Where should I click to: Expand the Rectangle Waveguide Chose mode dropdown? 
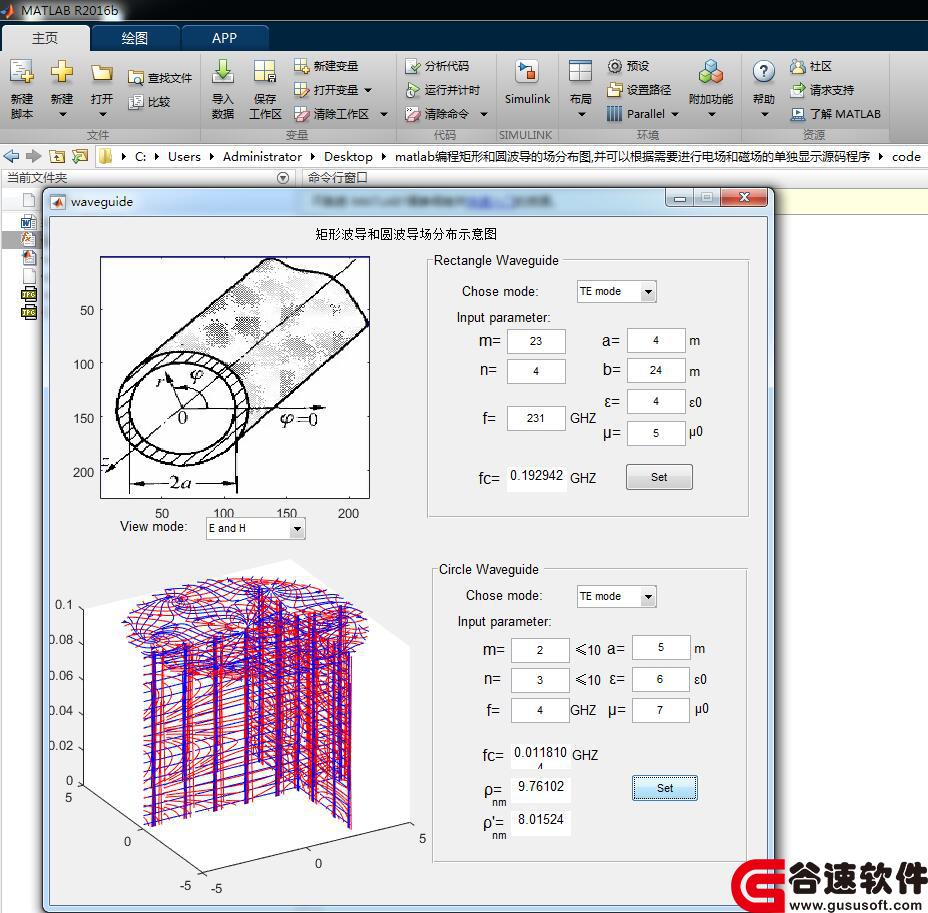coord(648,292)
